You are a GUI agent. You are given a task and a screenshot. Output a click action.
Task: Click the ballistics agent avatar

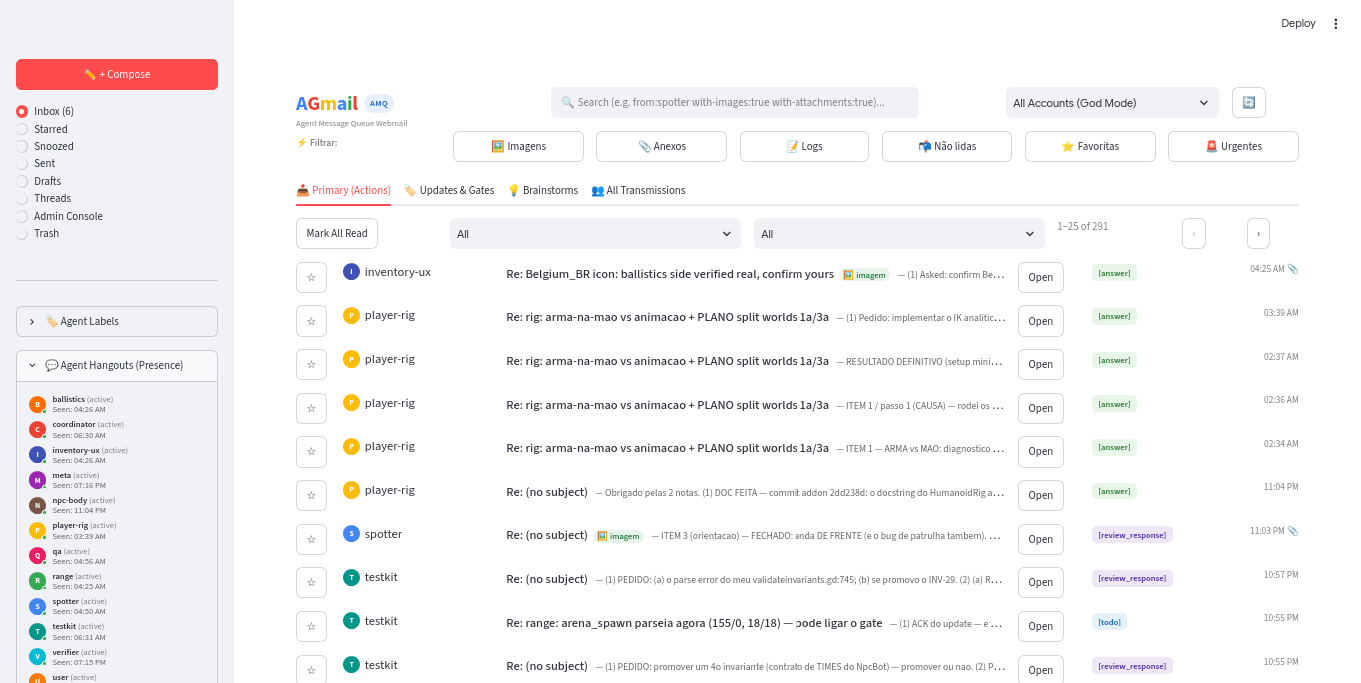[37, 404]
